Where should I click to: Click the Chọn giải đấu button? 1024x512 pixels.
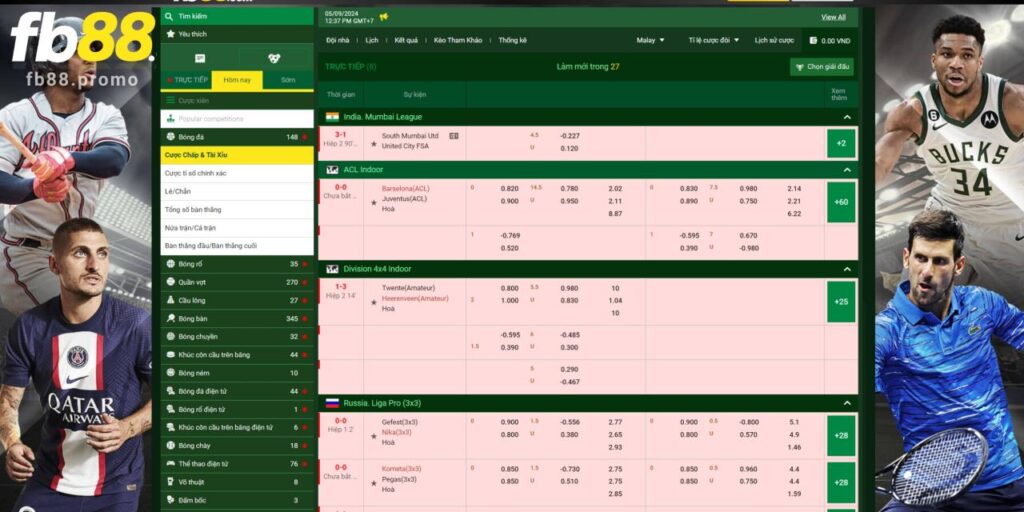click(x=822, y=67)
